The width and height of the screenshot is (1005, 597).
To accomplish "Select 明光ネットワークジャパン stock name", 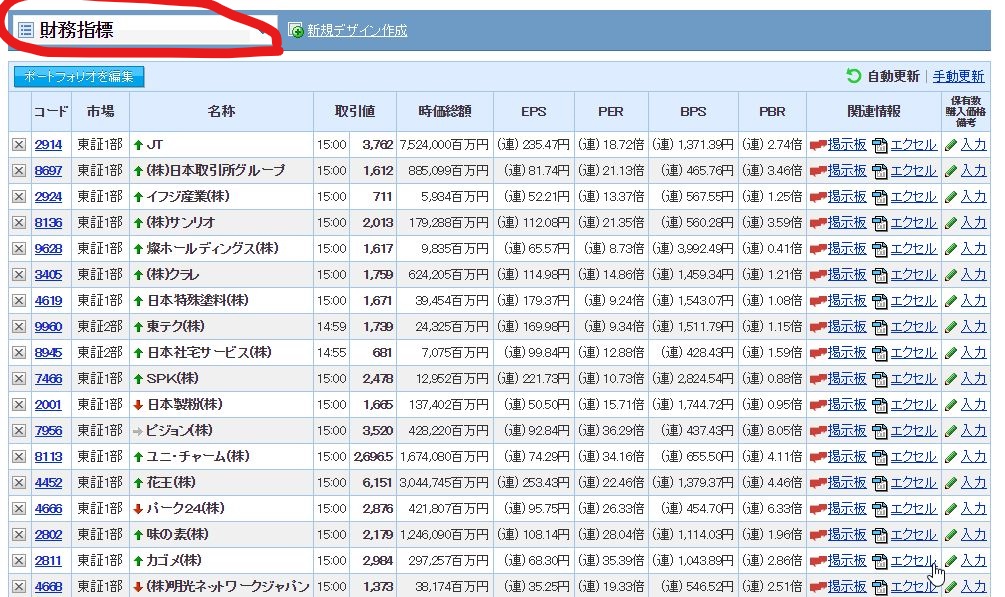I will point(228,586).
